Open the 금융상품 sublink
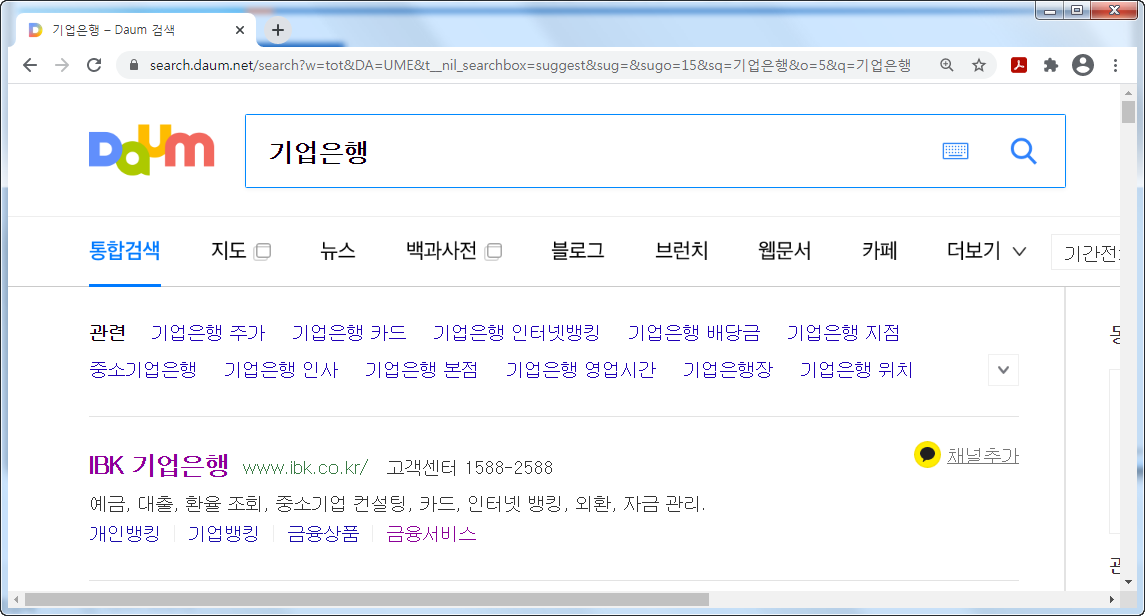 323,534
